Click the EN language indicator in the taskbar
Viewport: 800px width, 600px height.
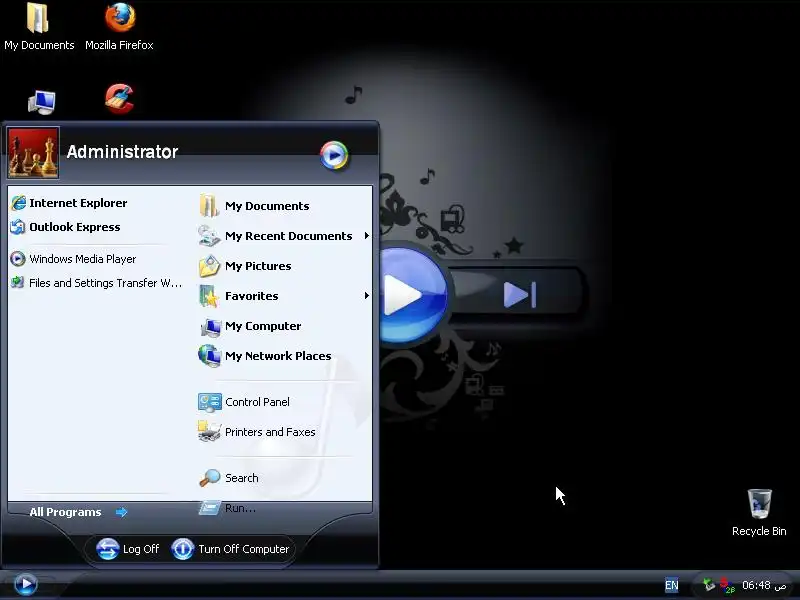point(671,585)
